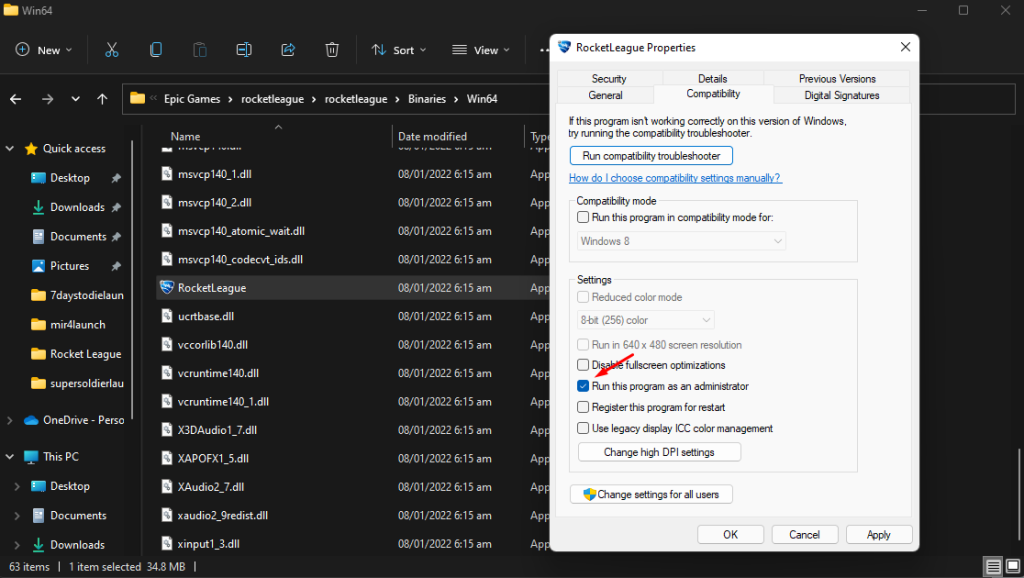1024x578 pixels.
Task: Sort files by Name column header
Action: click(185, 136)
